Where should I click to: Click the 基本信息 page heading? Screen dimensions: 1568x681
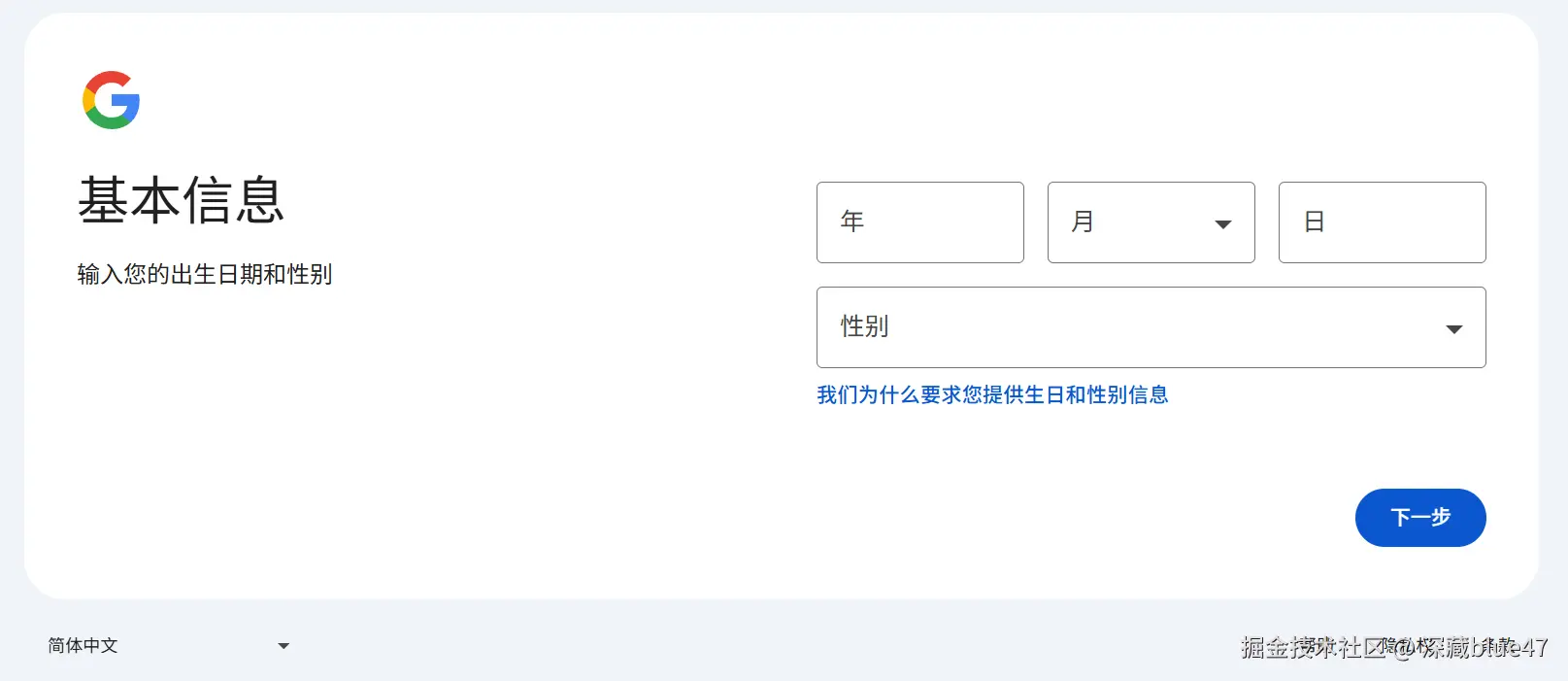point(182,200)
